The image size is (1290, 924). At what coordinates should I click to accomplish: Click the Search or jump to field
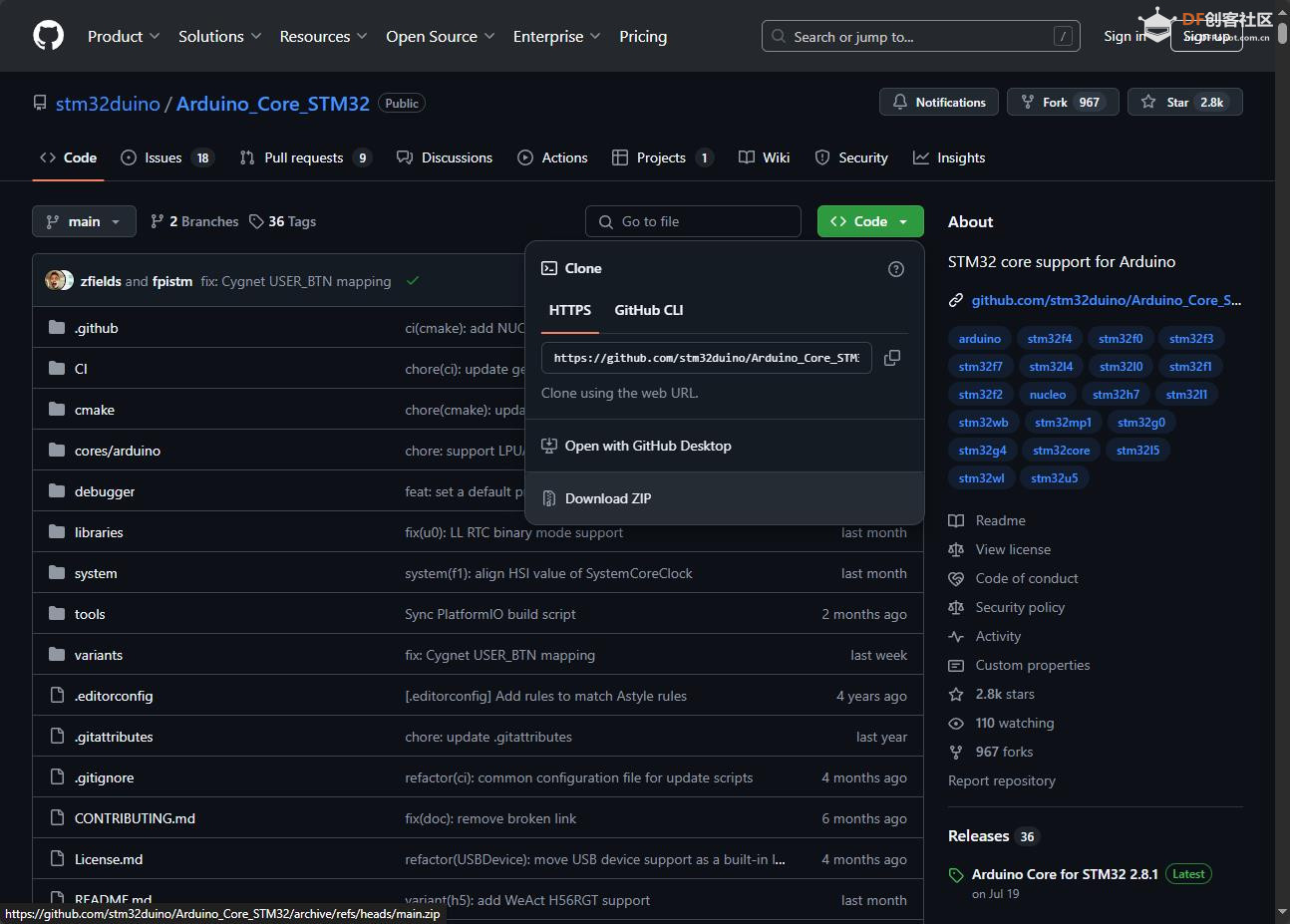point(921,36)
